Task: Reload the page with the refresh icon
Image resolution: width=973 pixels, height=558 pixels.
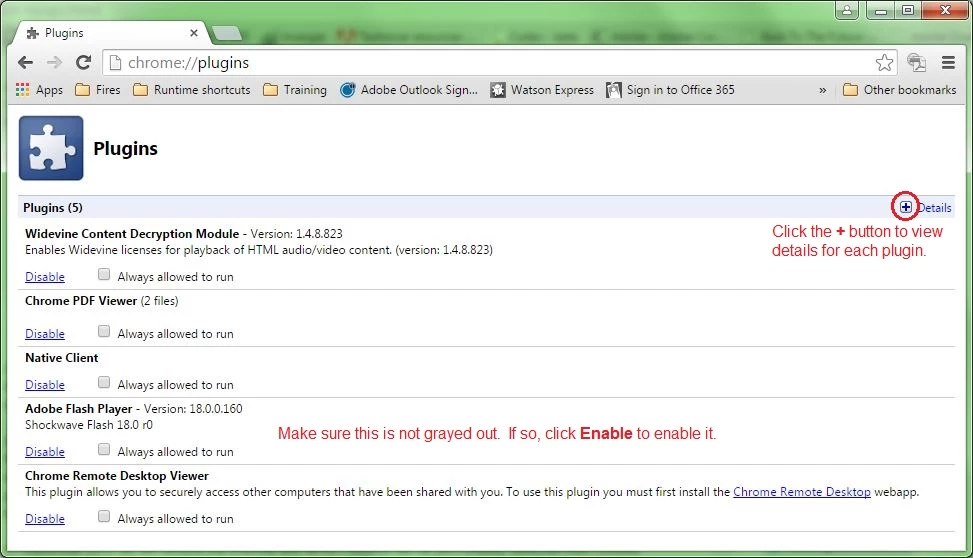Action: pyautogui.click(x=83, y=62)
